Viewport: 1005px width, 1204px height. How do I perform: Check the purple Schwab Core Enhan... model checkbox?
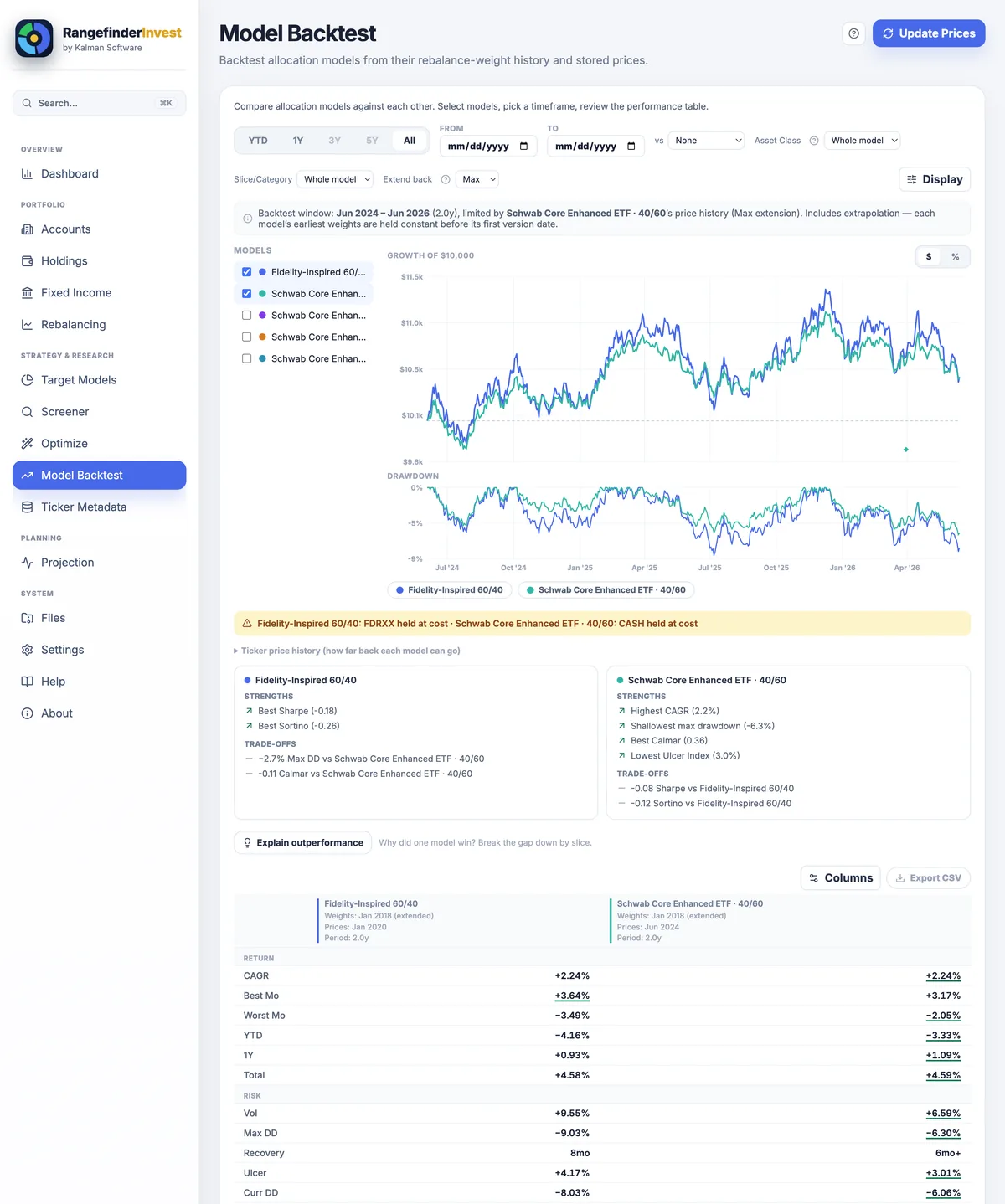[x=246, y=316]
